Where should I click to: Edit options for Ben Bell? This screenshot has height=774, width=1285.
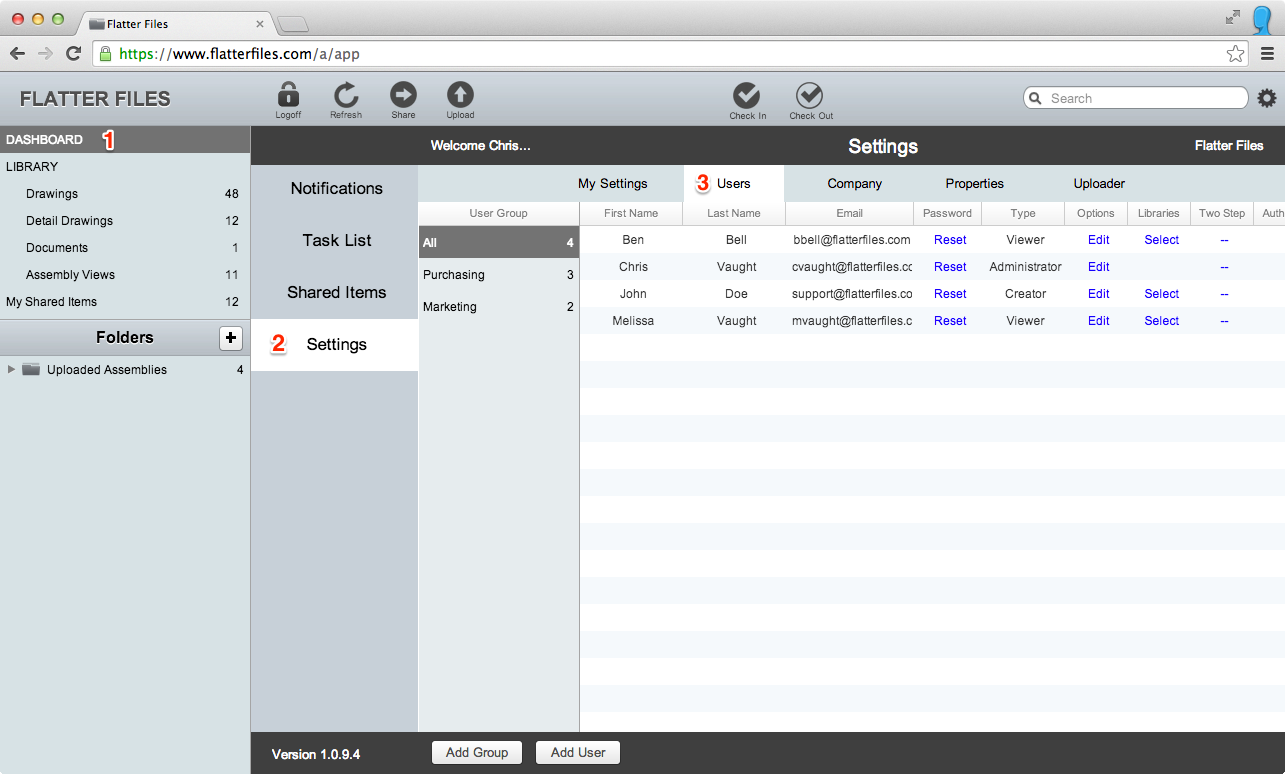(1099, 240)
